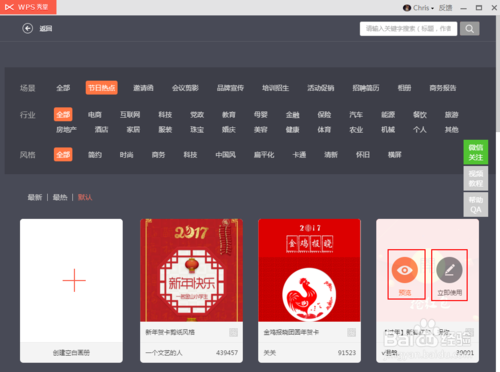Screen dimensions: 500x372
Task: Click the 创建空白画册 label
Action: [71, 353]
